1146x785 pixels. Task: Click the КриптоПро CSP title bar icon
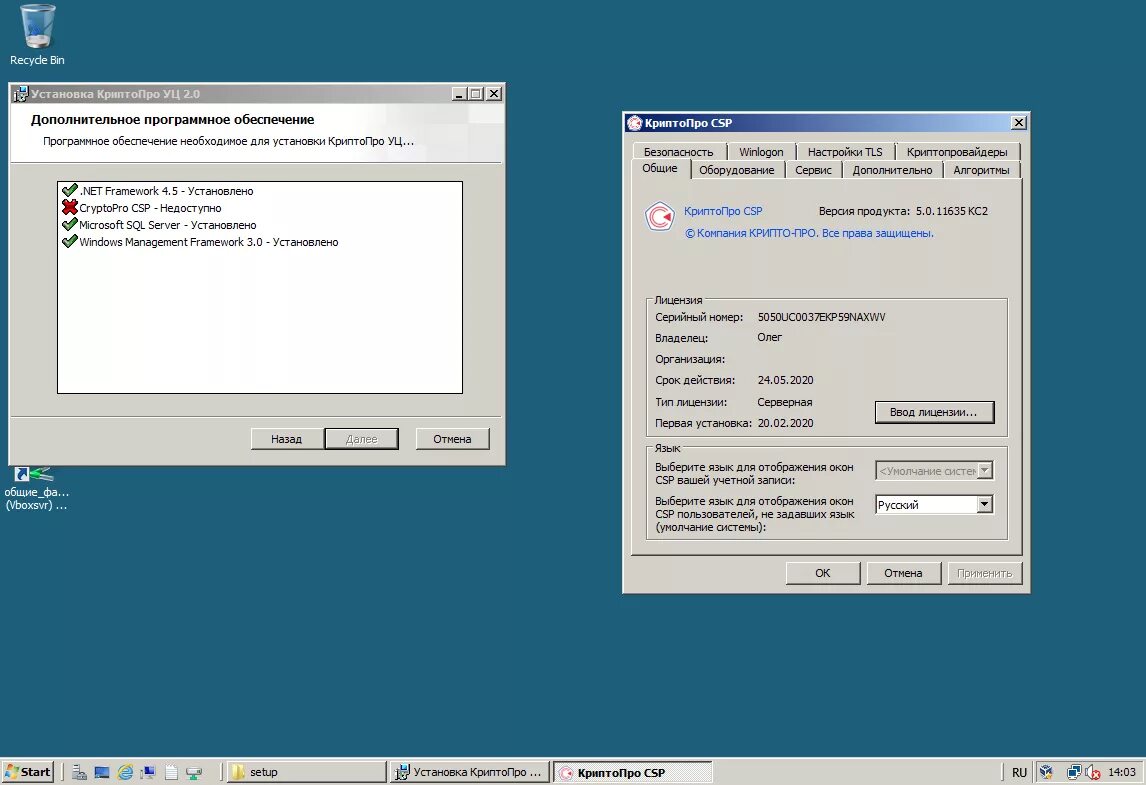pos(634,123)
